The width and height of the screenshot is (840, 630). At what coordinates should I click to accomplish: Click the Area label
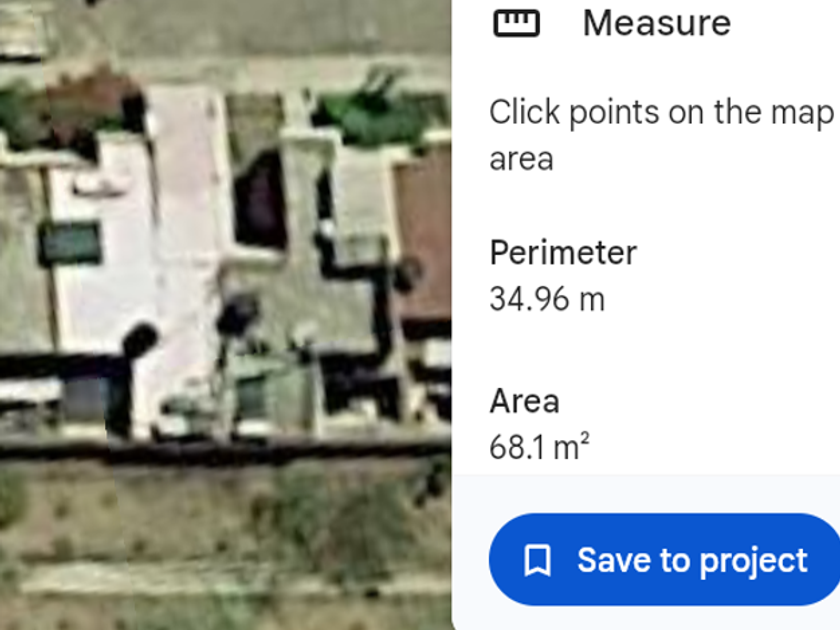point(524,401)
